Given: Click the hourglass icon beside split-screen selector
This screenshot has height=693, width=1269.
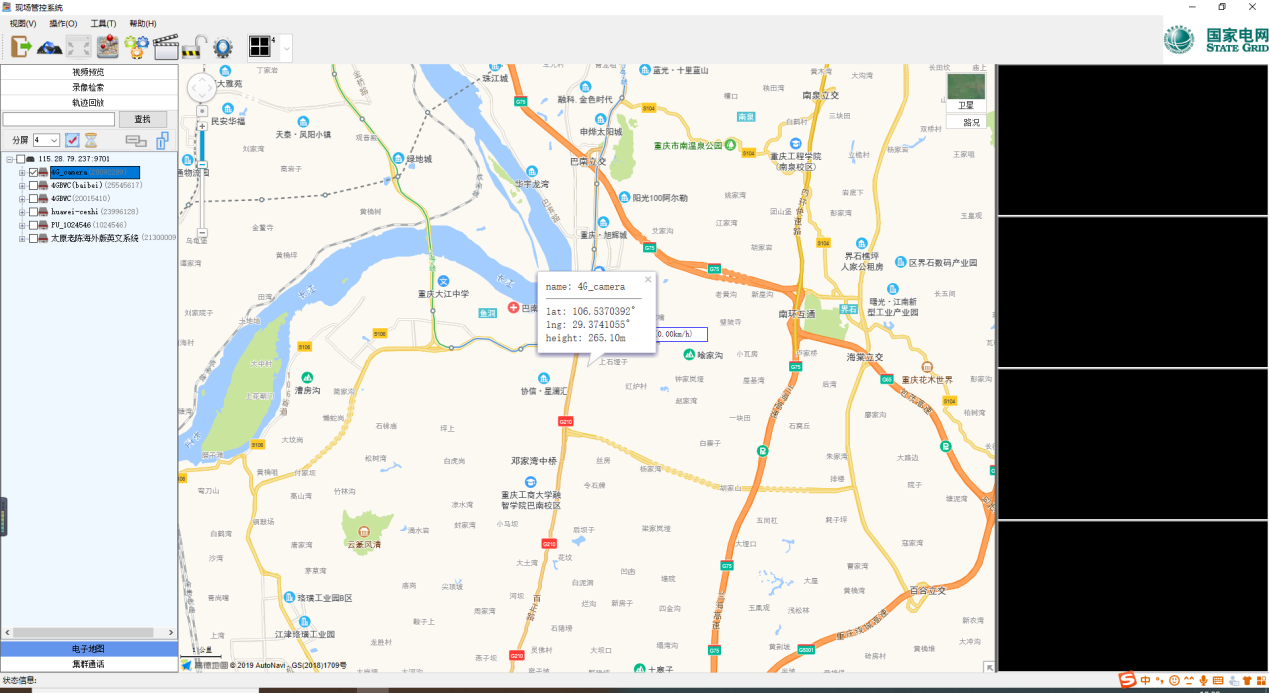Looking at the screenshot, I should point(91,141).
